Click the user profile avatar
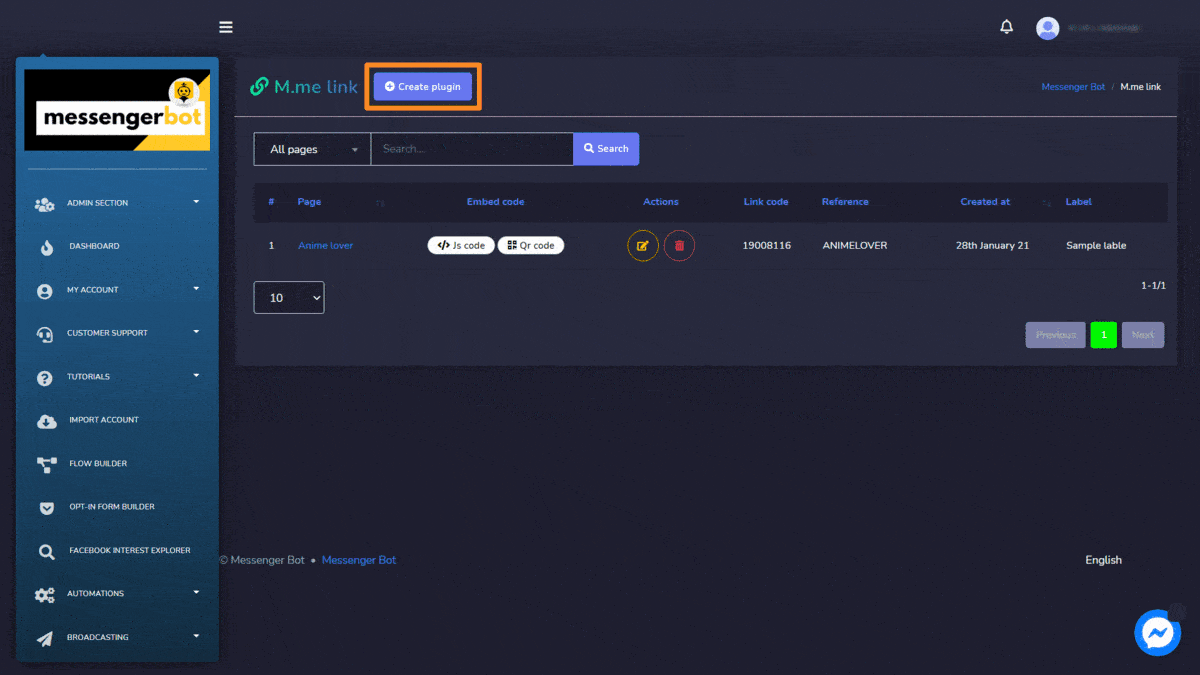 point(1047,28)
